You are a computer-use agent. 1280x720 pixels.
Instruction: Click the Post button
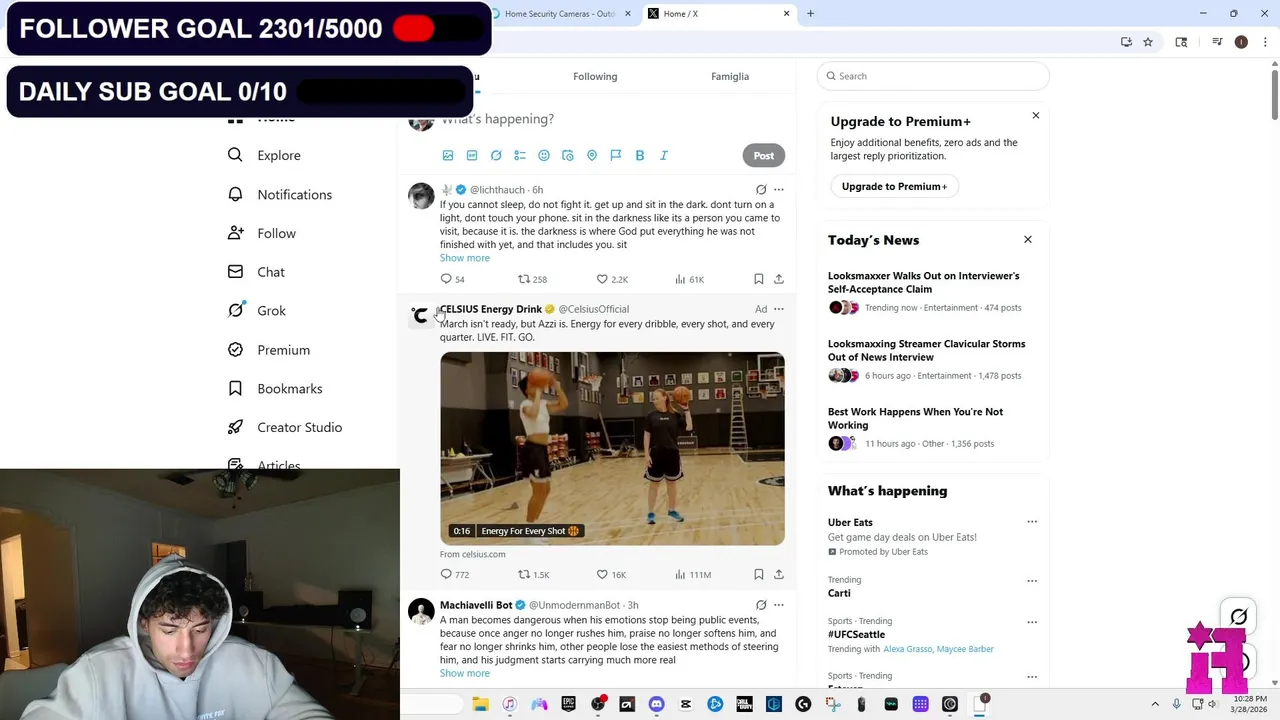764,155
